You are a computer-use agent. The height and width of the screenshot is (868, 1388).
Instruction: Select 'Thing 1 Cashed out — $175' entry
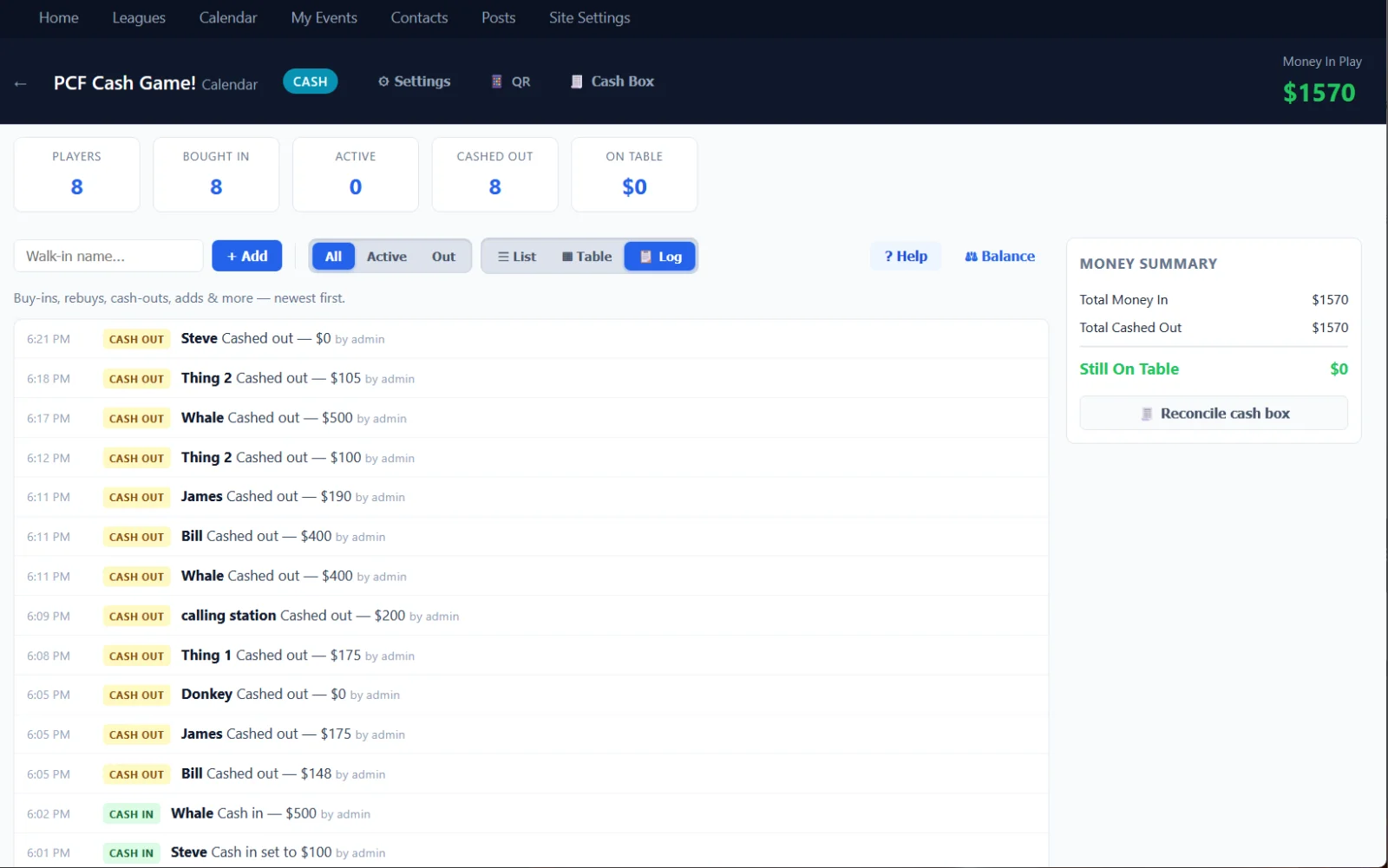point(531,656)
